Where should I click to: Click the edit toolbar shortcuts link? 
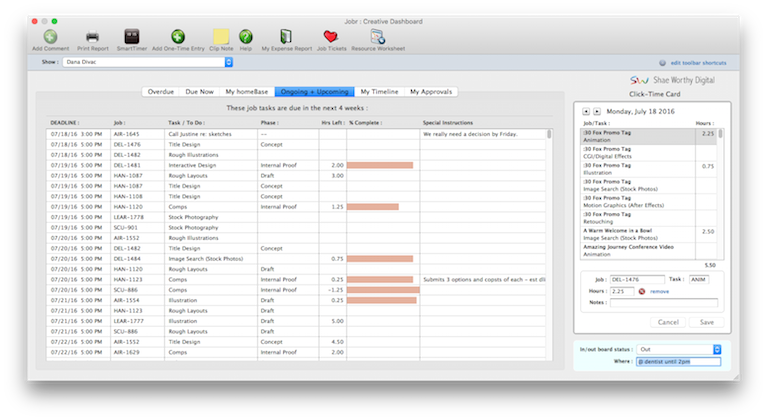pyautogui.click(x=700, y=63)
